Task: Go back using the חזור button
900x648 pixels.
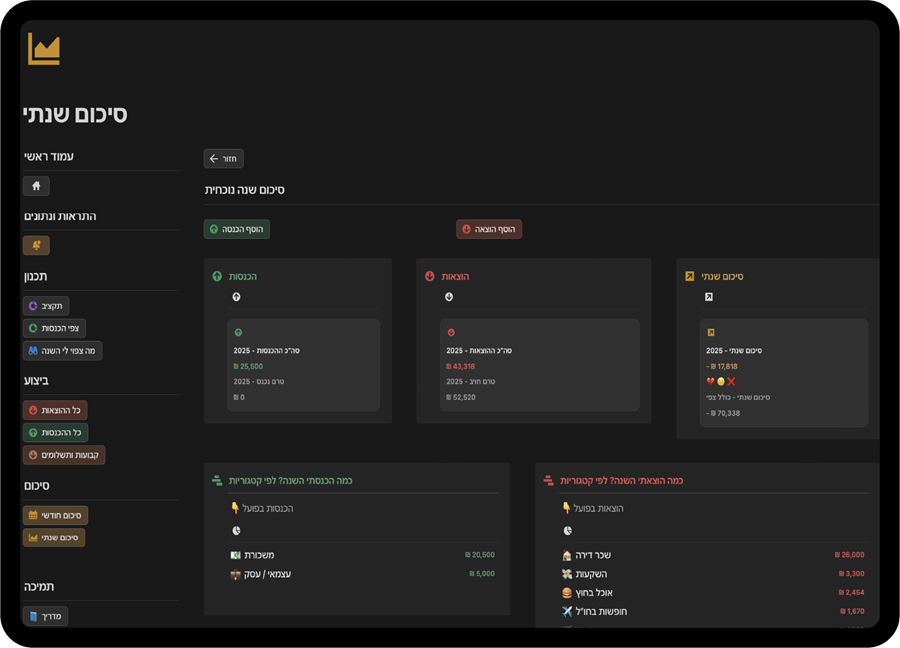Action: click(x=223, y=159)
